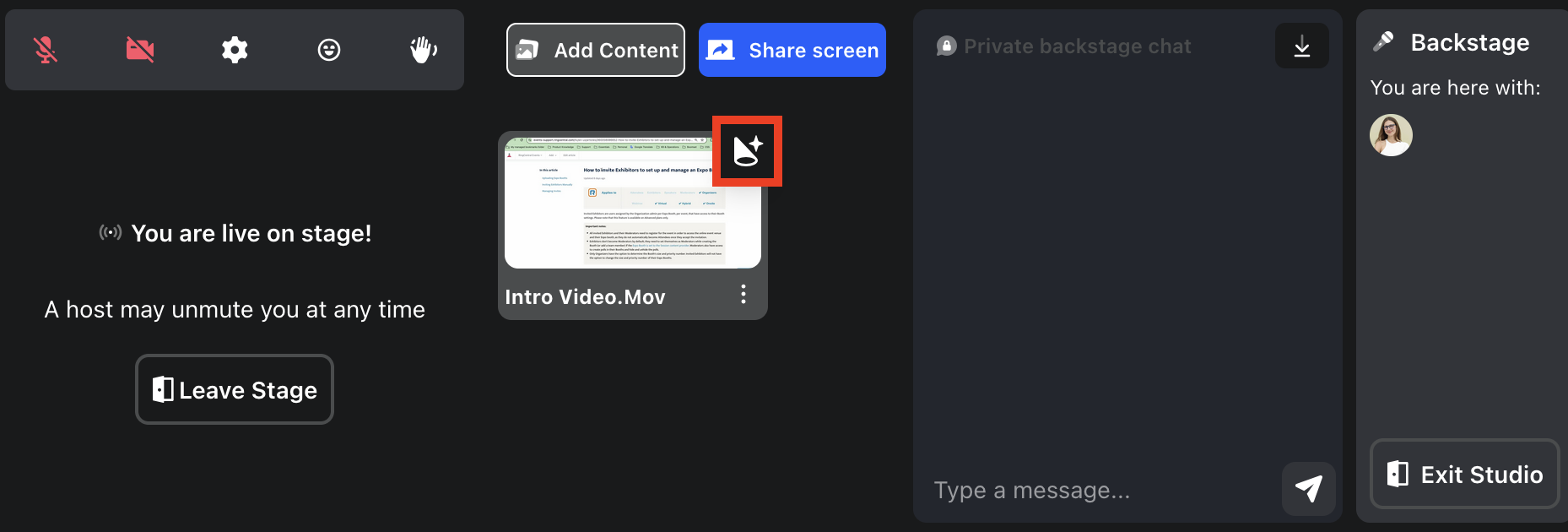Start Share screen

[792, 50]
